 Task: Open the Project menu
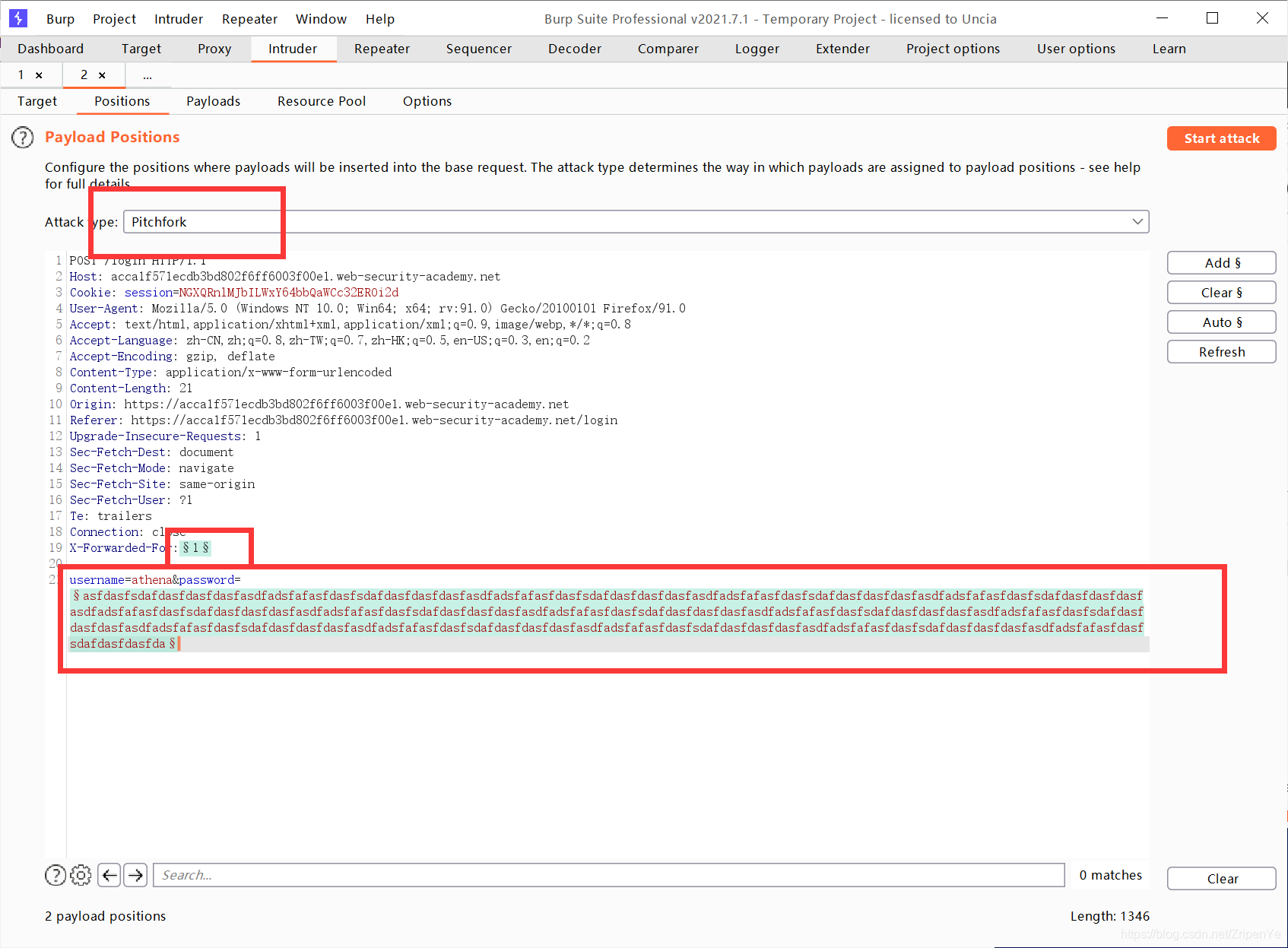114,19
